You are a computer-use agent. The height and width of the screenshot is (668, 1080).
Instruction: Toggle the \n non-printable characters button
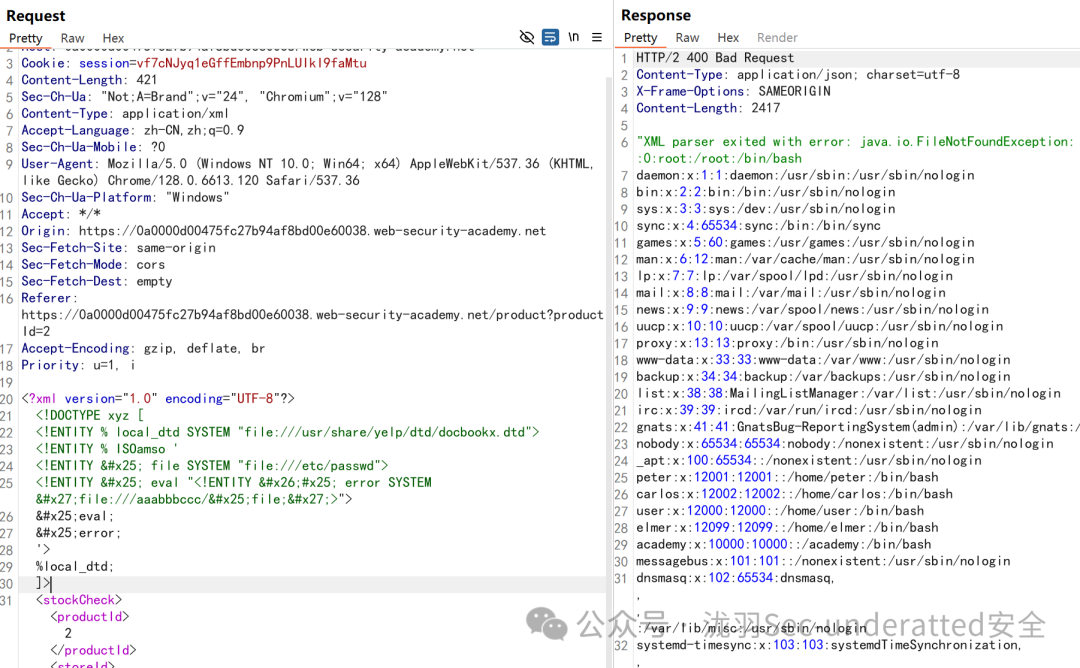[x=574, y=37]
